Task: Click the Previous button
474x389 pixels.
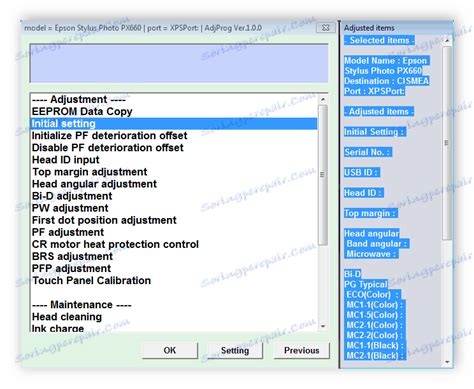Action: (x=302, y=350)
